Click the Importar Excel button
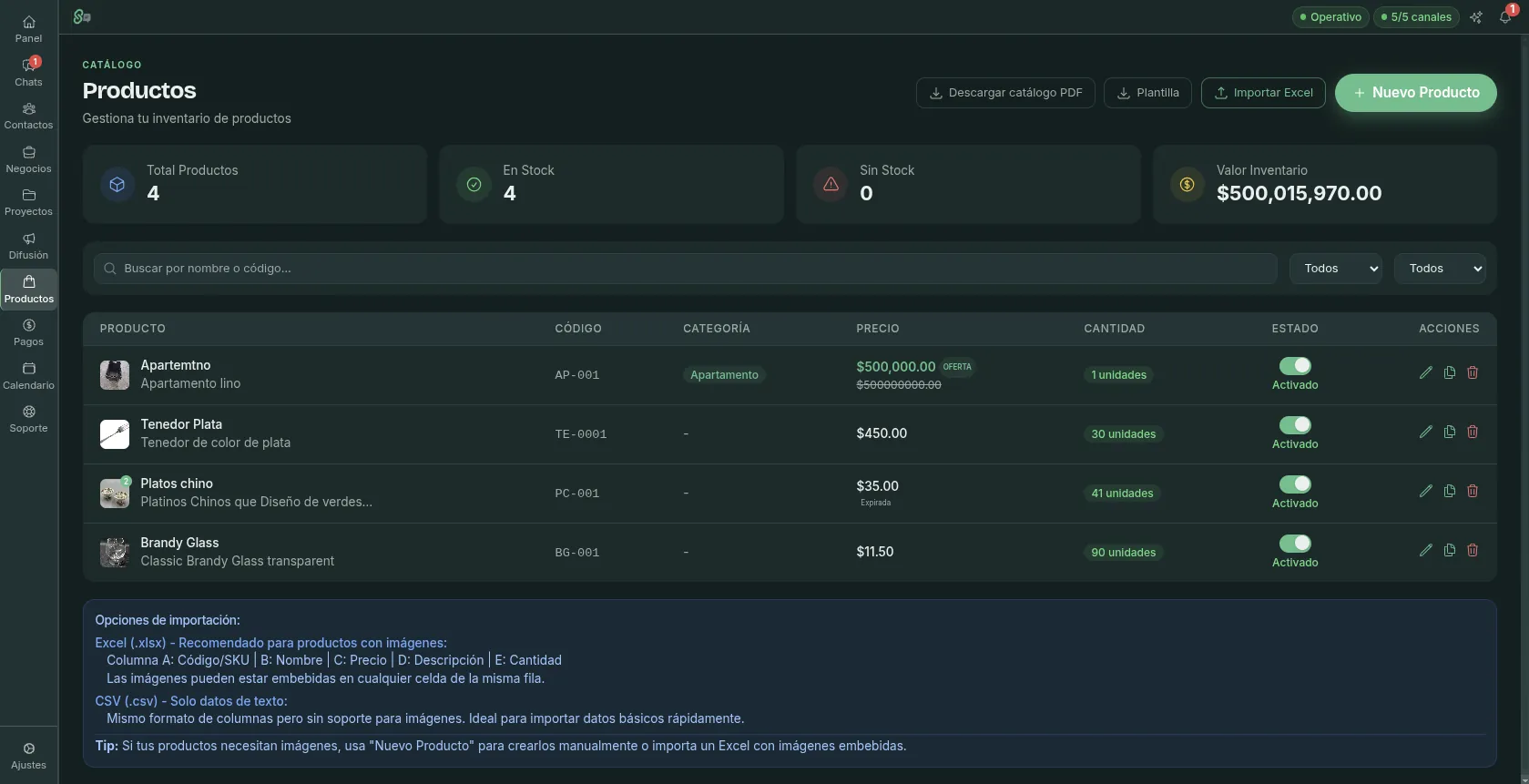This screenshot has width=1529, height=784. [1263, 93]
